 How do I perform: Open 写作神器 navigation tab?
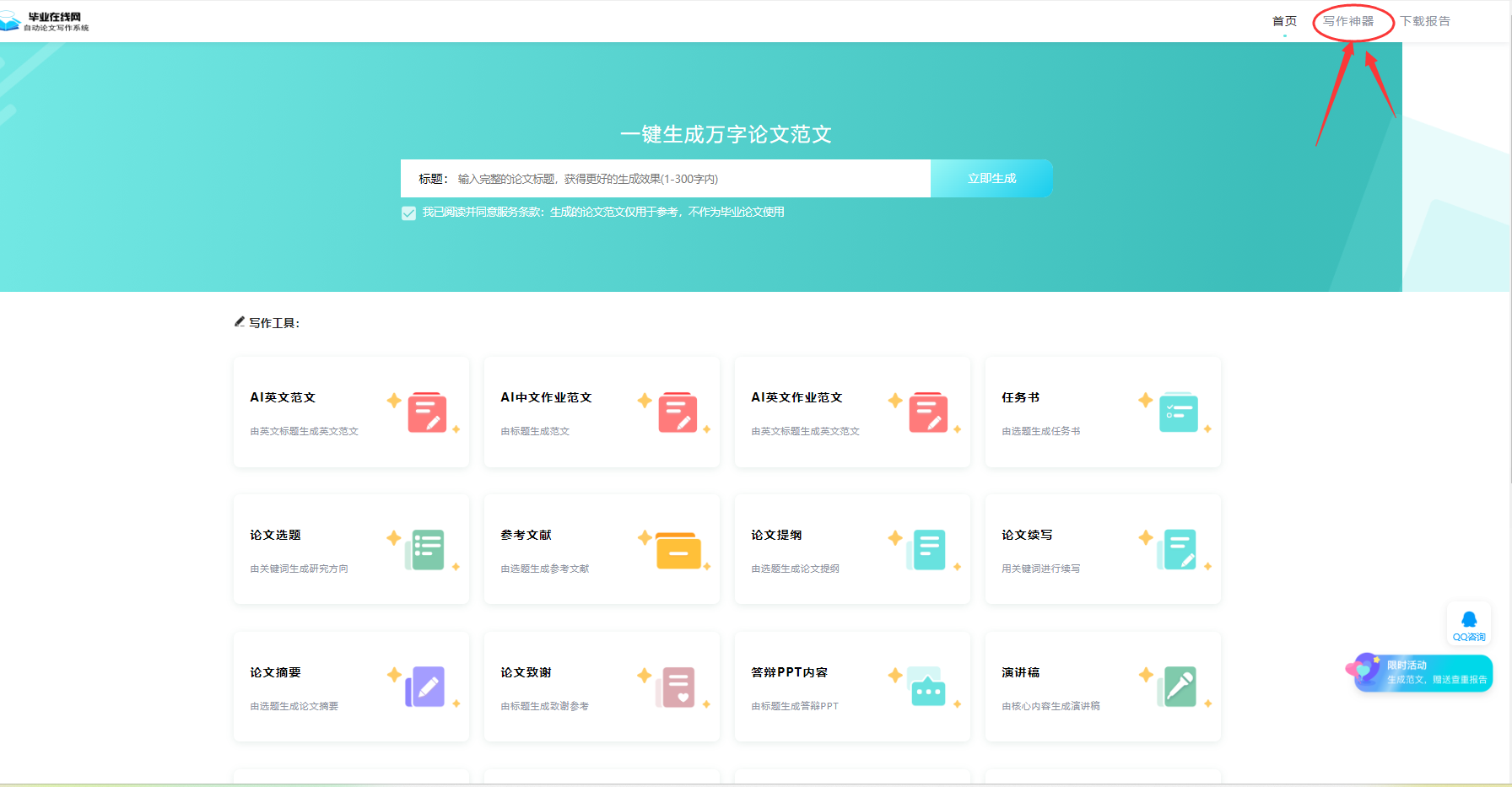(x=1348, y=21)
